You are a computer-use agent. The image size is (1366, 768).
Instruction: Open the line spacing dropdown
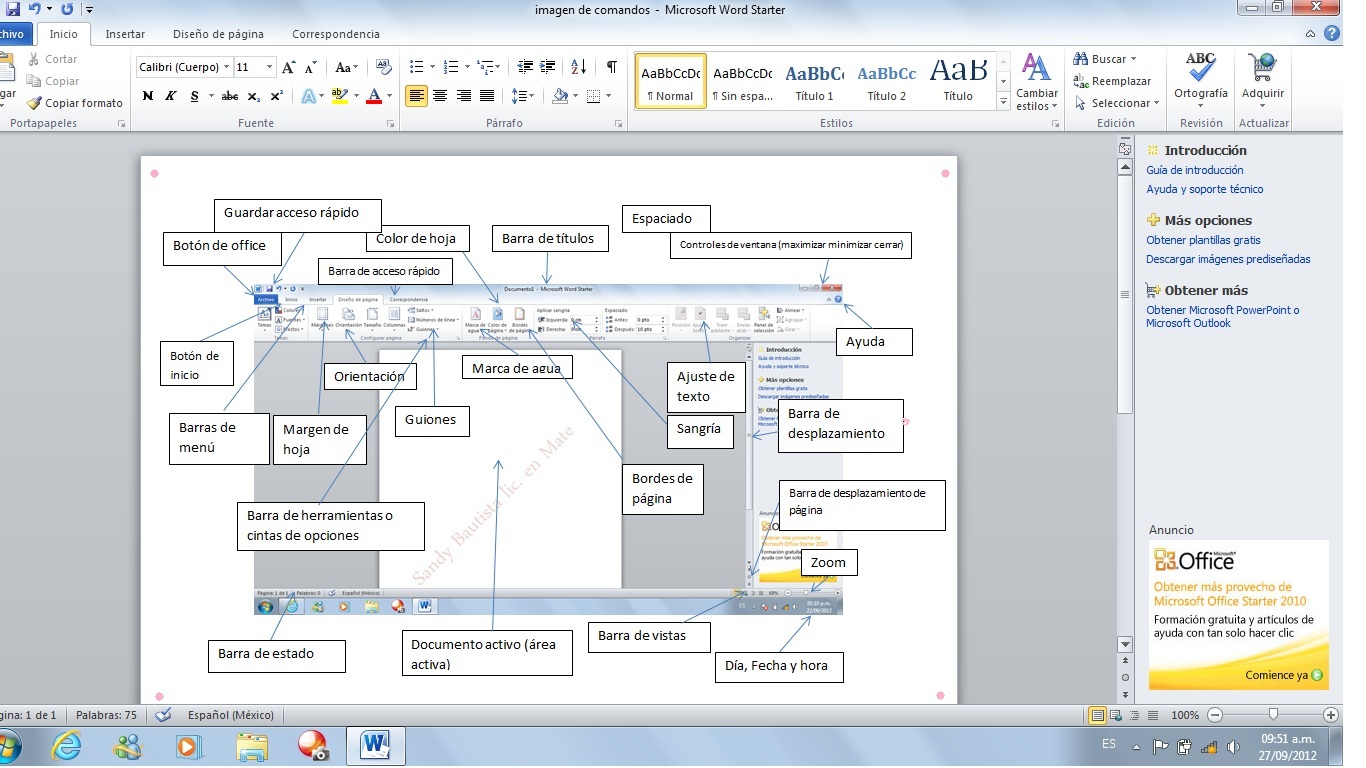pyautogui.click(x=522, y=96)
